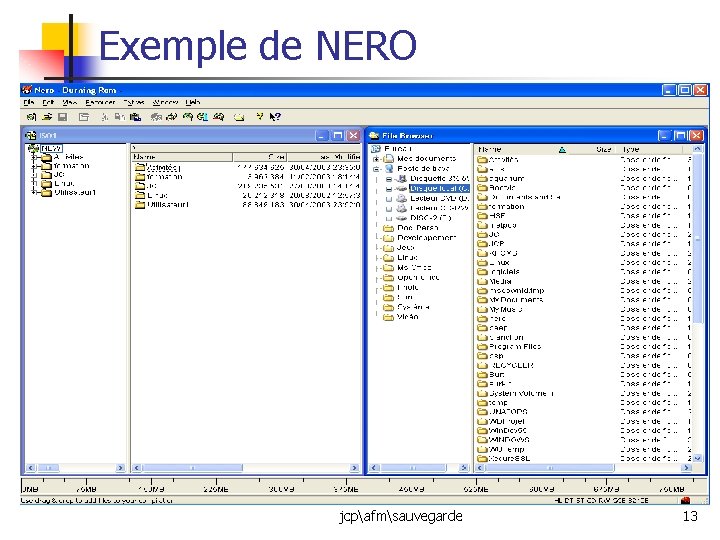This screenshot has height=540, width=720.
Task: Click the Nero application icon in title bar
Action: pos(27,90)
